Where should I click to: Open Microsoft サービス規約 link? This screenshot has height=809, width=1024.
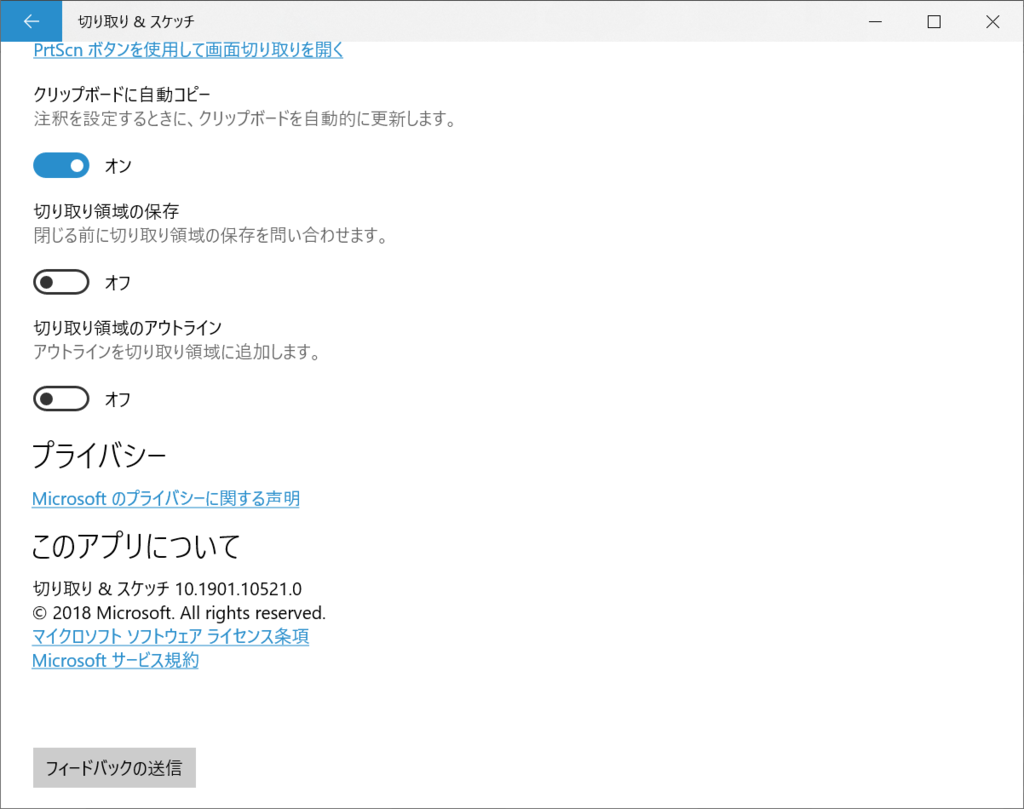(x=114, y=660)
